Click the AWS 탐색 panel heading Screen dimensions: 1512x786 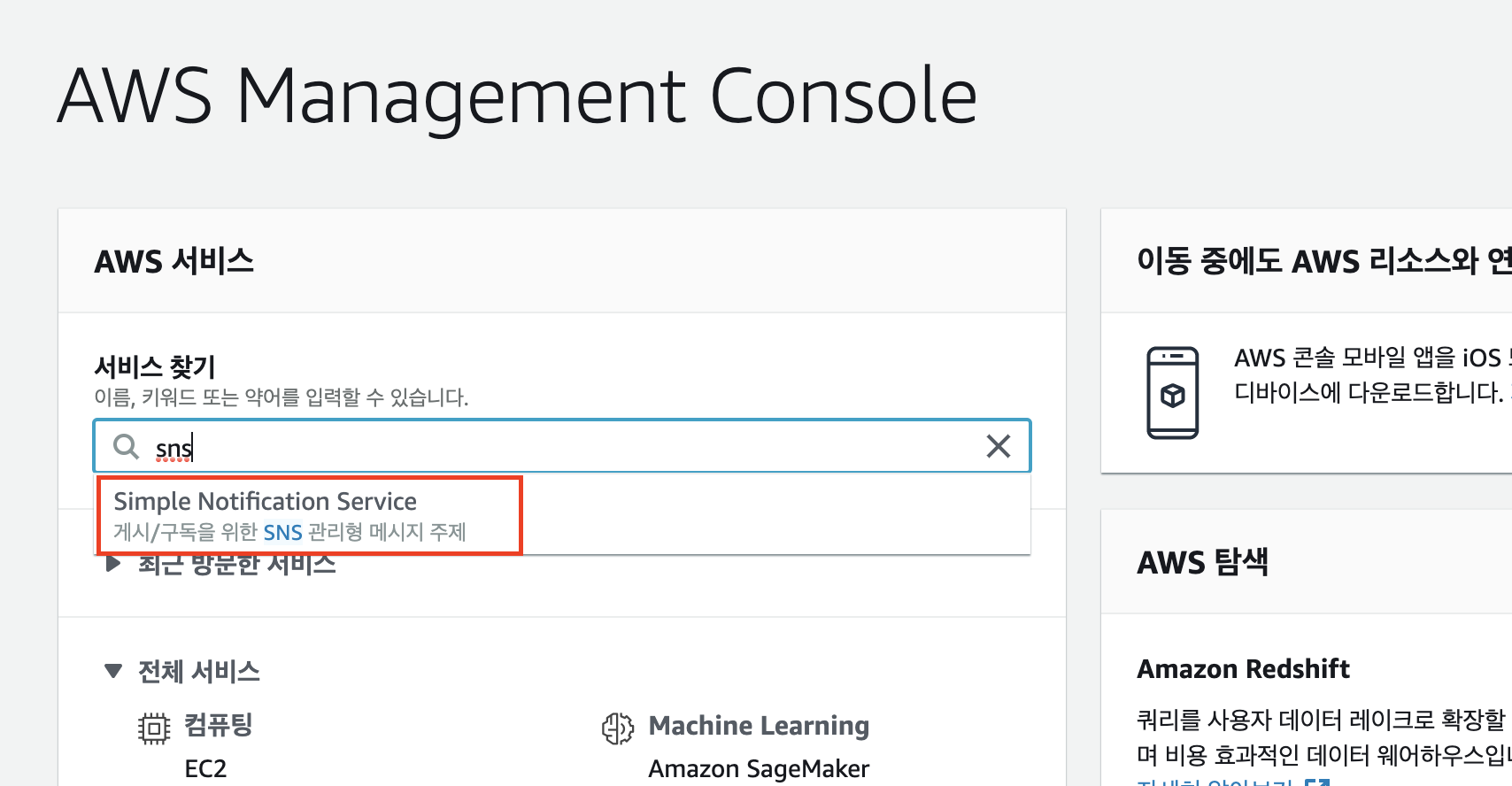tap(1202, 562)
